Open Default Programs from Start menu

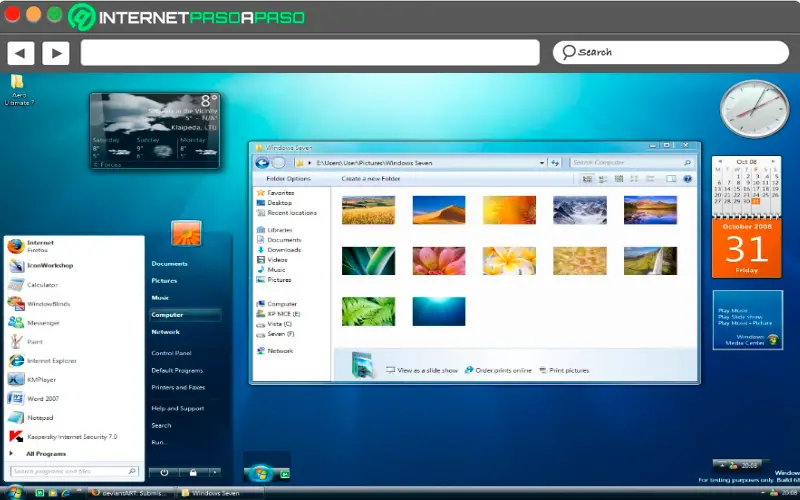[x=177, y=370]
